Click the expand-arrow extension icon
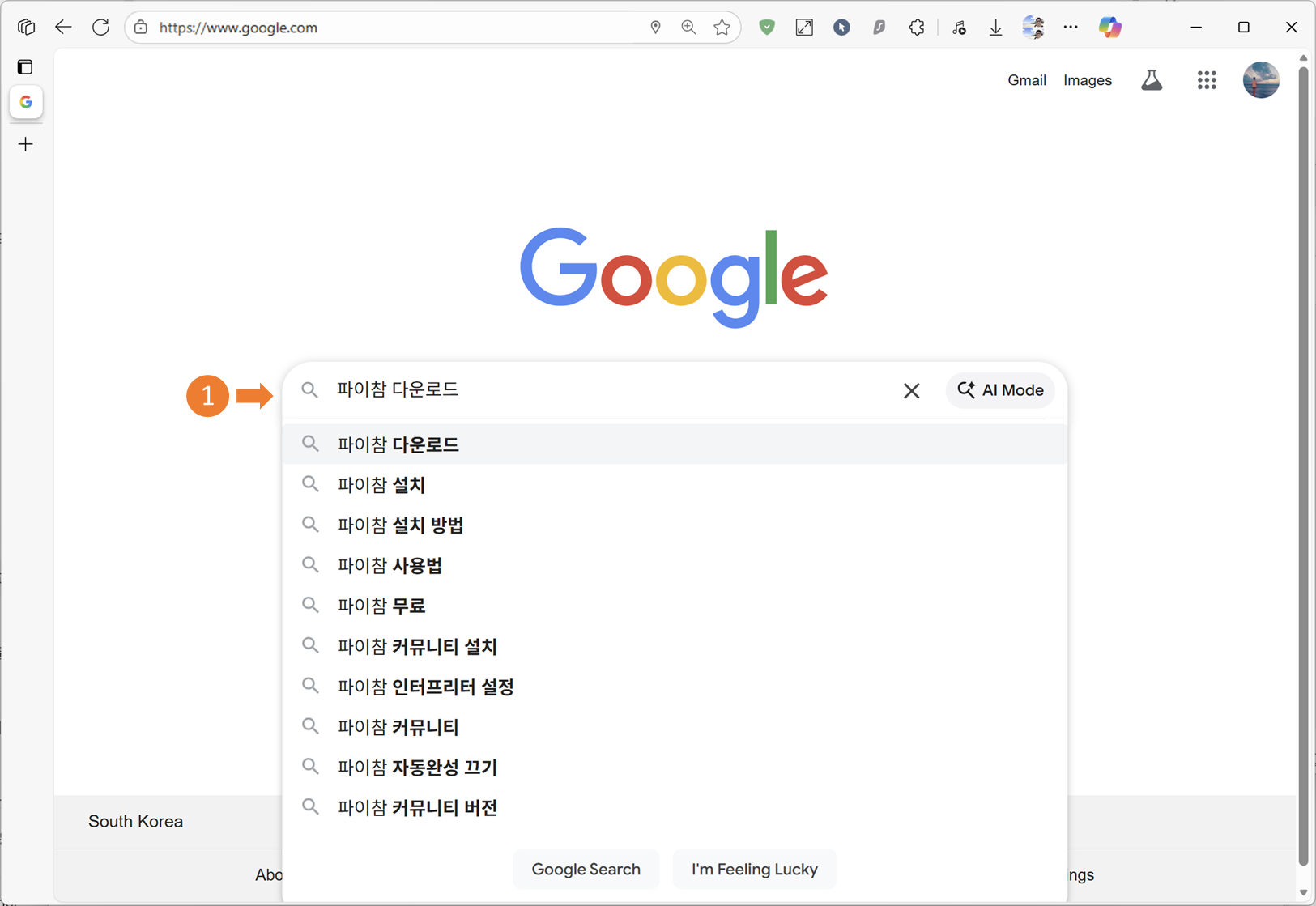The width and height of the screenshot is (1316, 906). coord(804,28)
